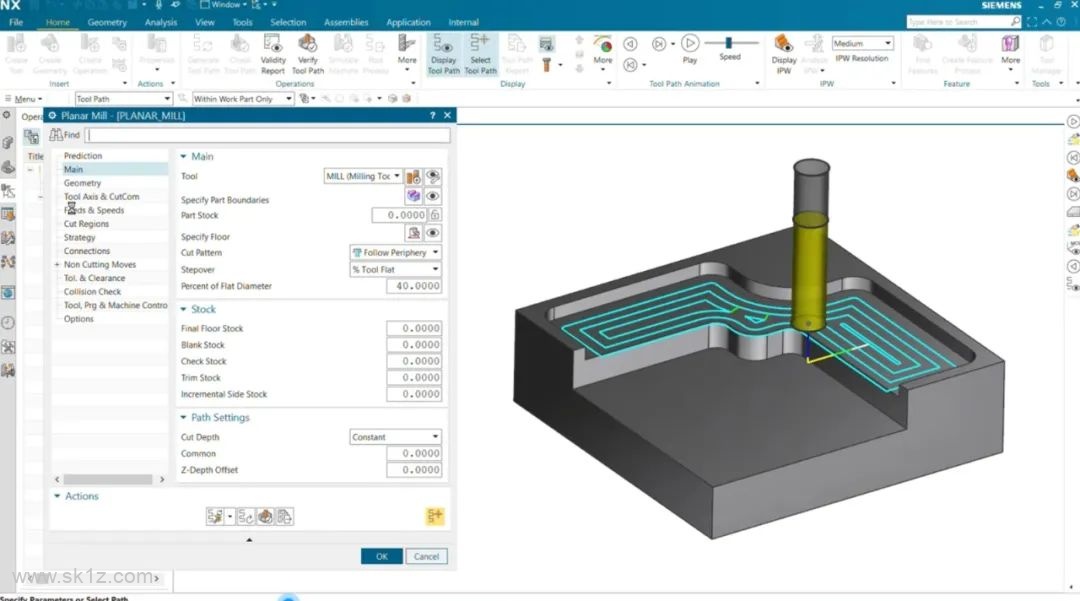Select Tool Axis & CutCom item

(101, 197)
